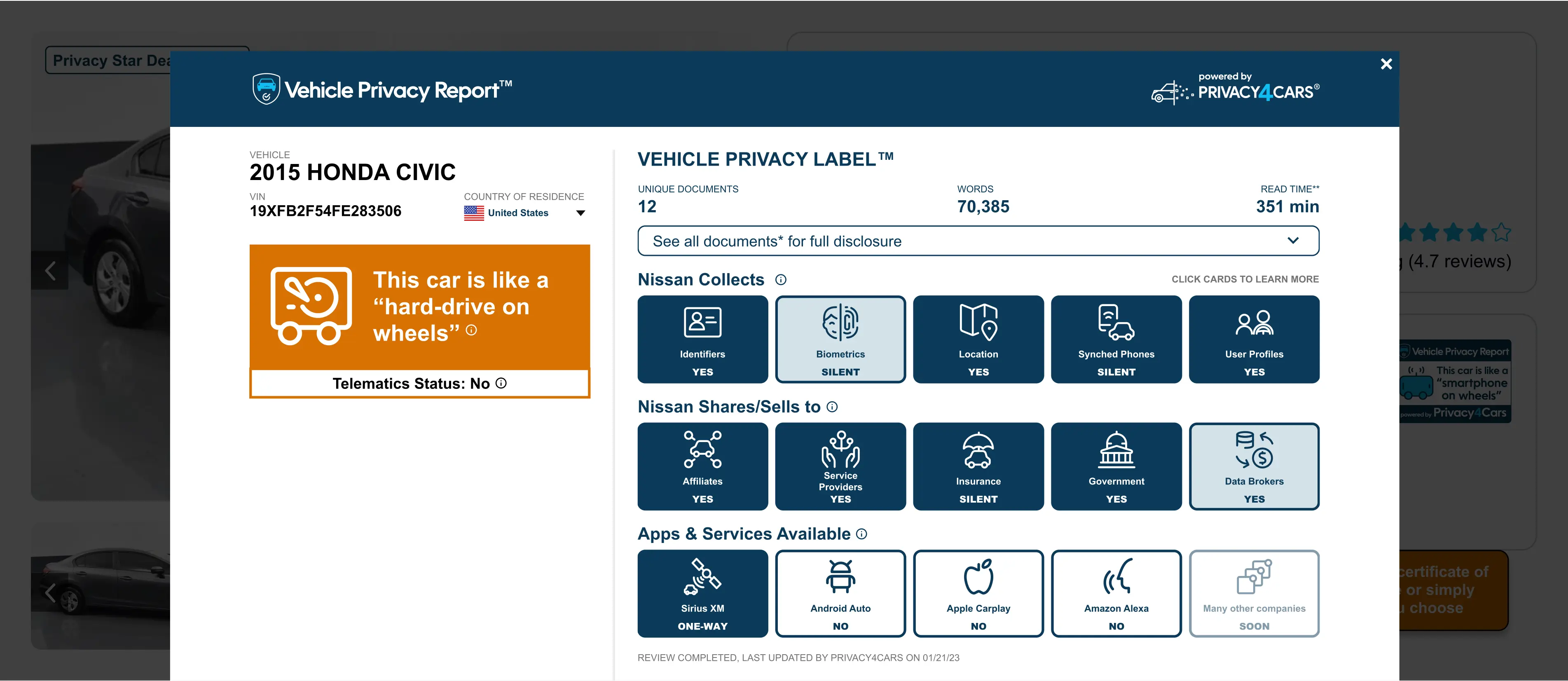This screenshot has height=681, width=1568.
Task: Click the CLICK CARDS TO LEARN MORE text
Action: [1245, 279]
